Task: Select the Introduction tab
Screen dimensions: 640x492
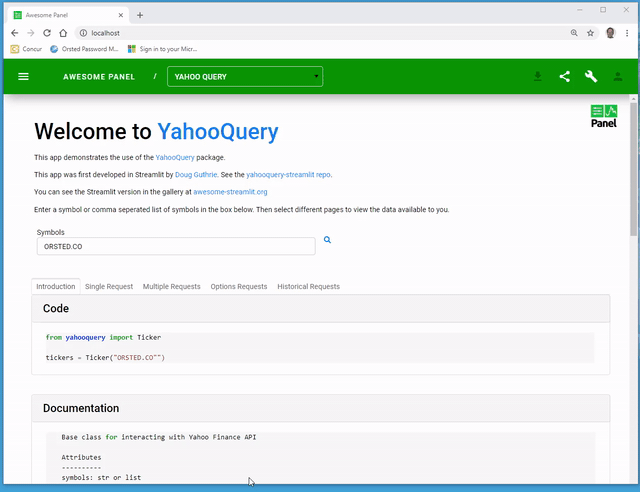Action: pos(56,286)
